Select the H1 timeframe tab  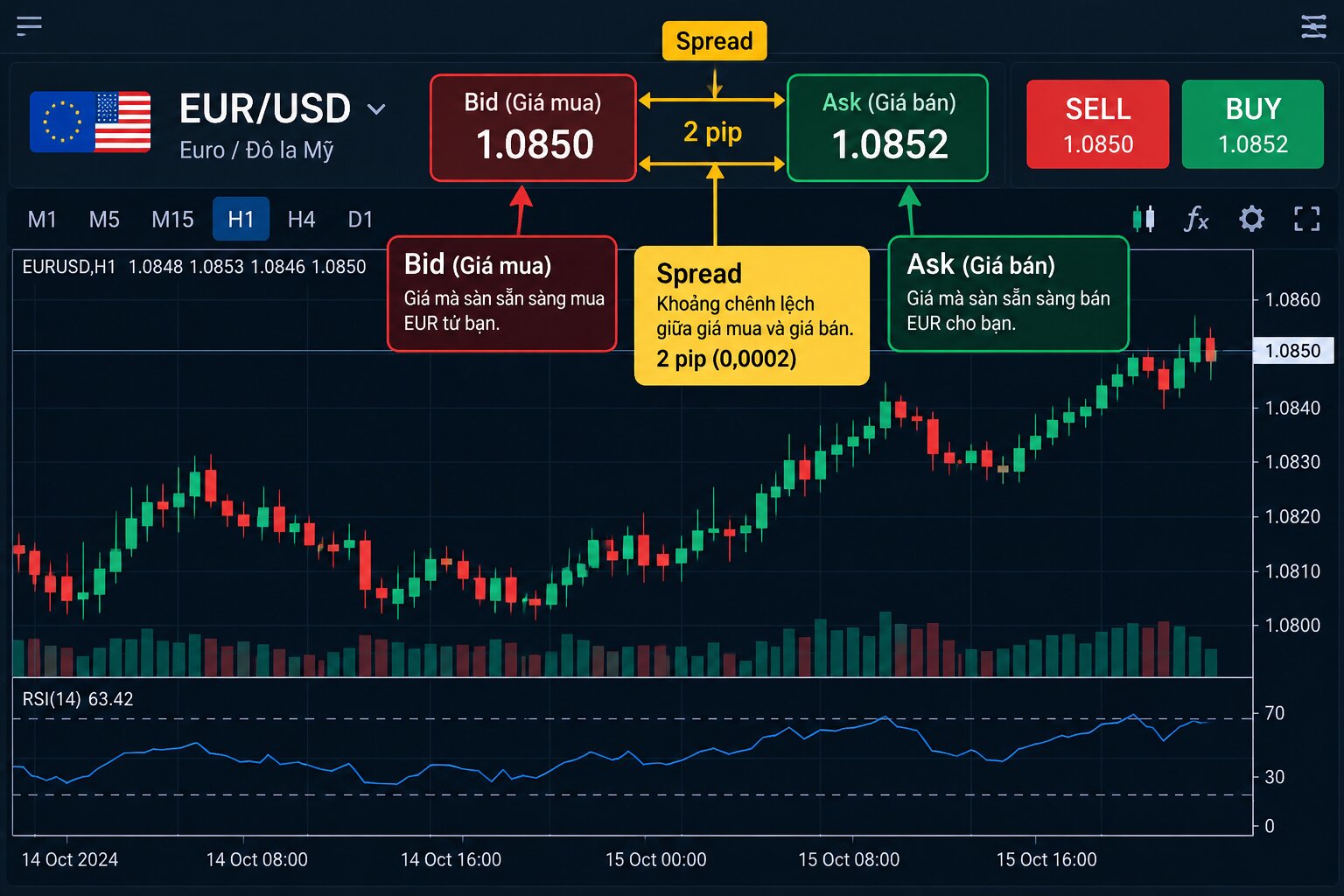point(241,219)
